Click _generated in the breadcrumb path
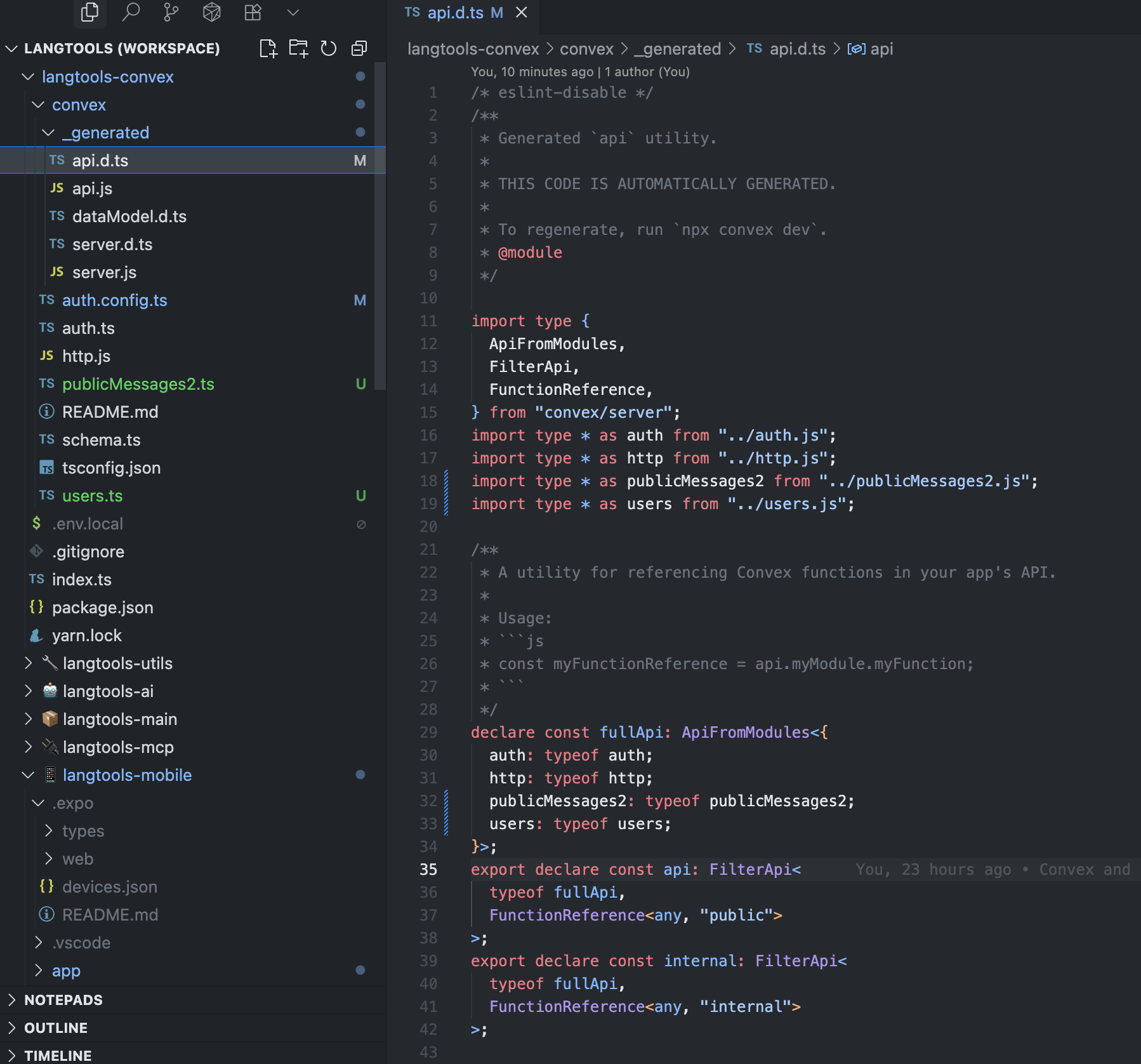Viewport: 1141px width, 1064px height. coord(677,49)
